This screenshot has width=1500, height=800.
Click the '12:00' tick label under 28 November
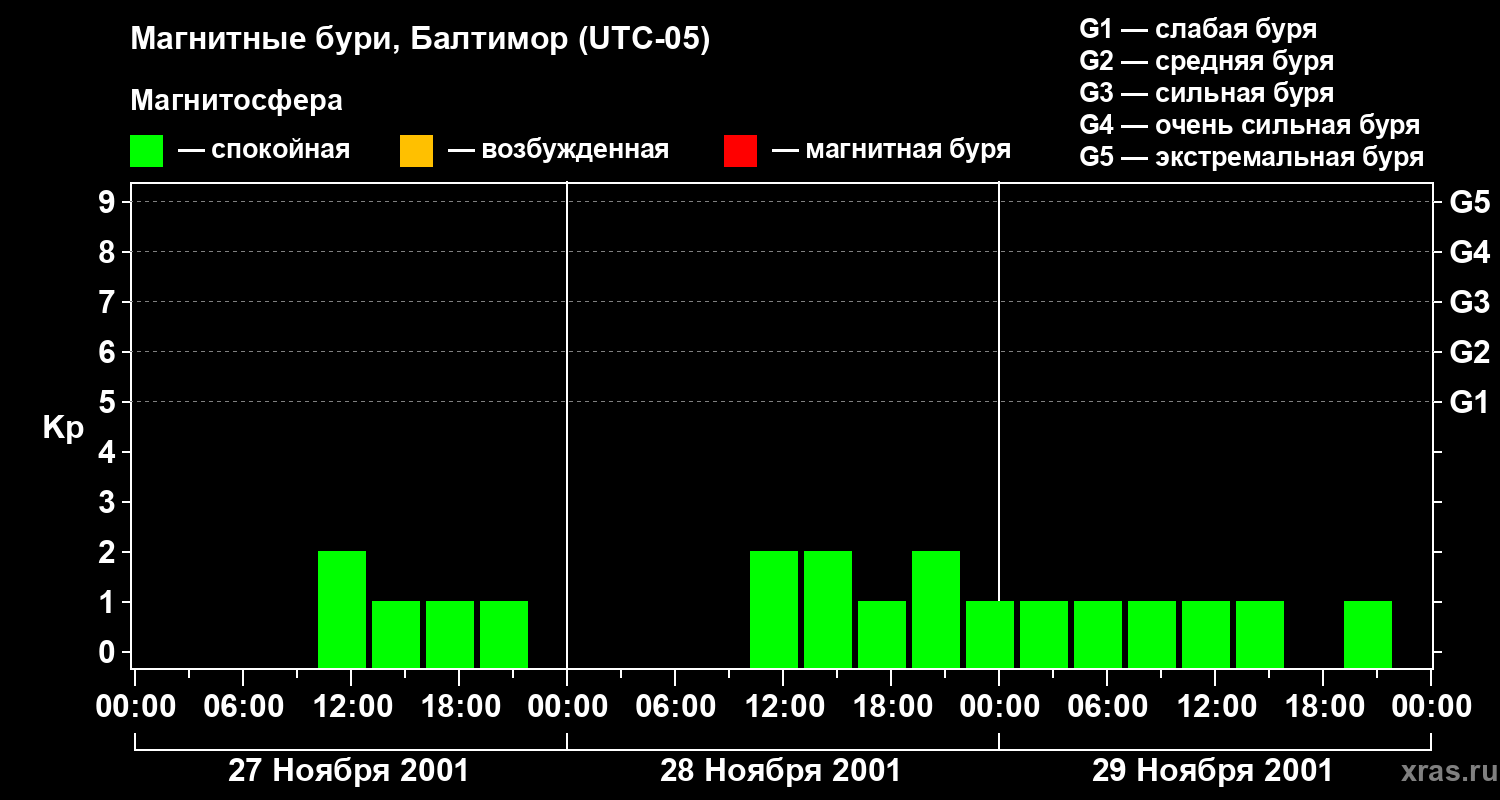[x=783, y=707]
